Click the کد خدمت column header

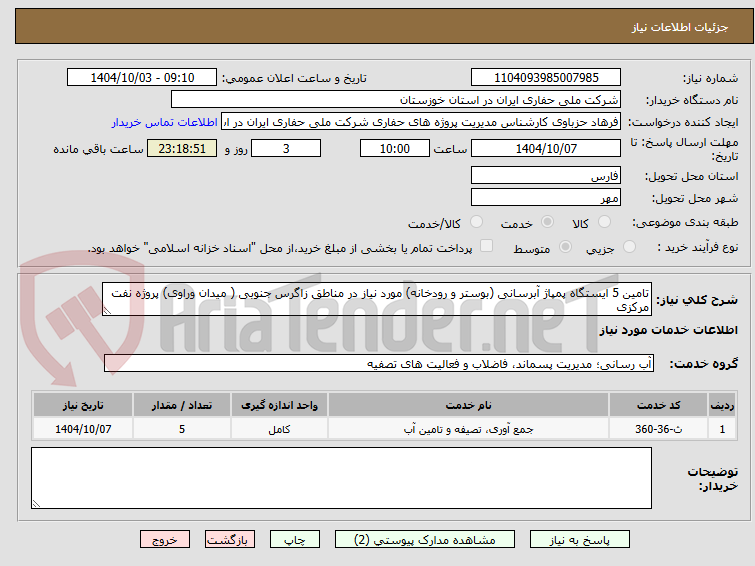(658, 405)
